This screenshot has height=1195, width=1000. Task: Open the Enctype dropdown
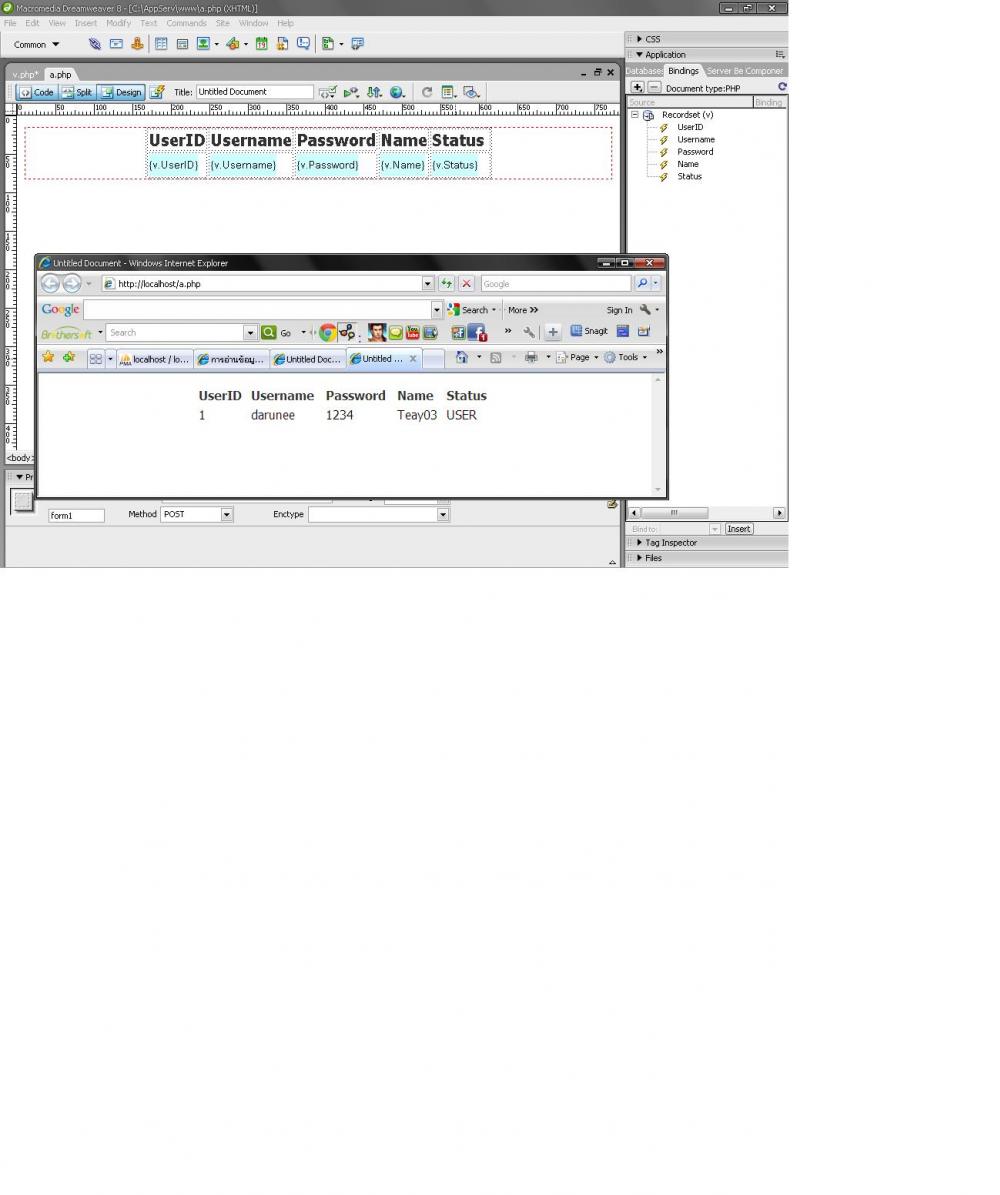point(443,514)
